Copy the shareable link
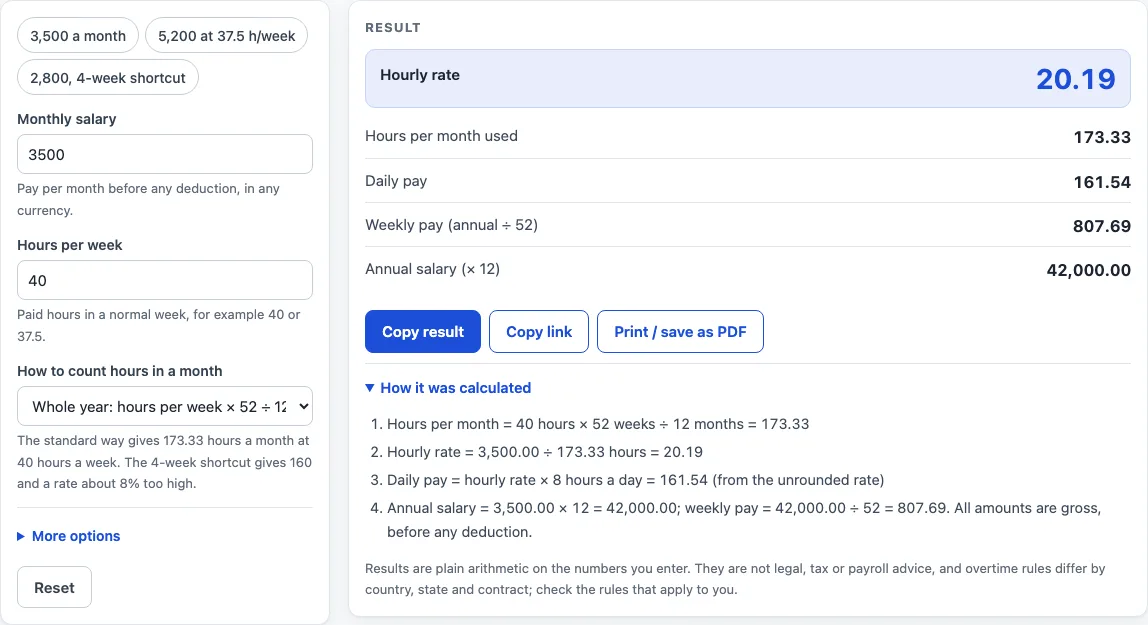Image resolution: width=1148 pixels, height=625 pixels. pyautogui.click(x=539, y=332)
